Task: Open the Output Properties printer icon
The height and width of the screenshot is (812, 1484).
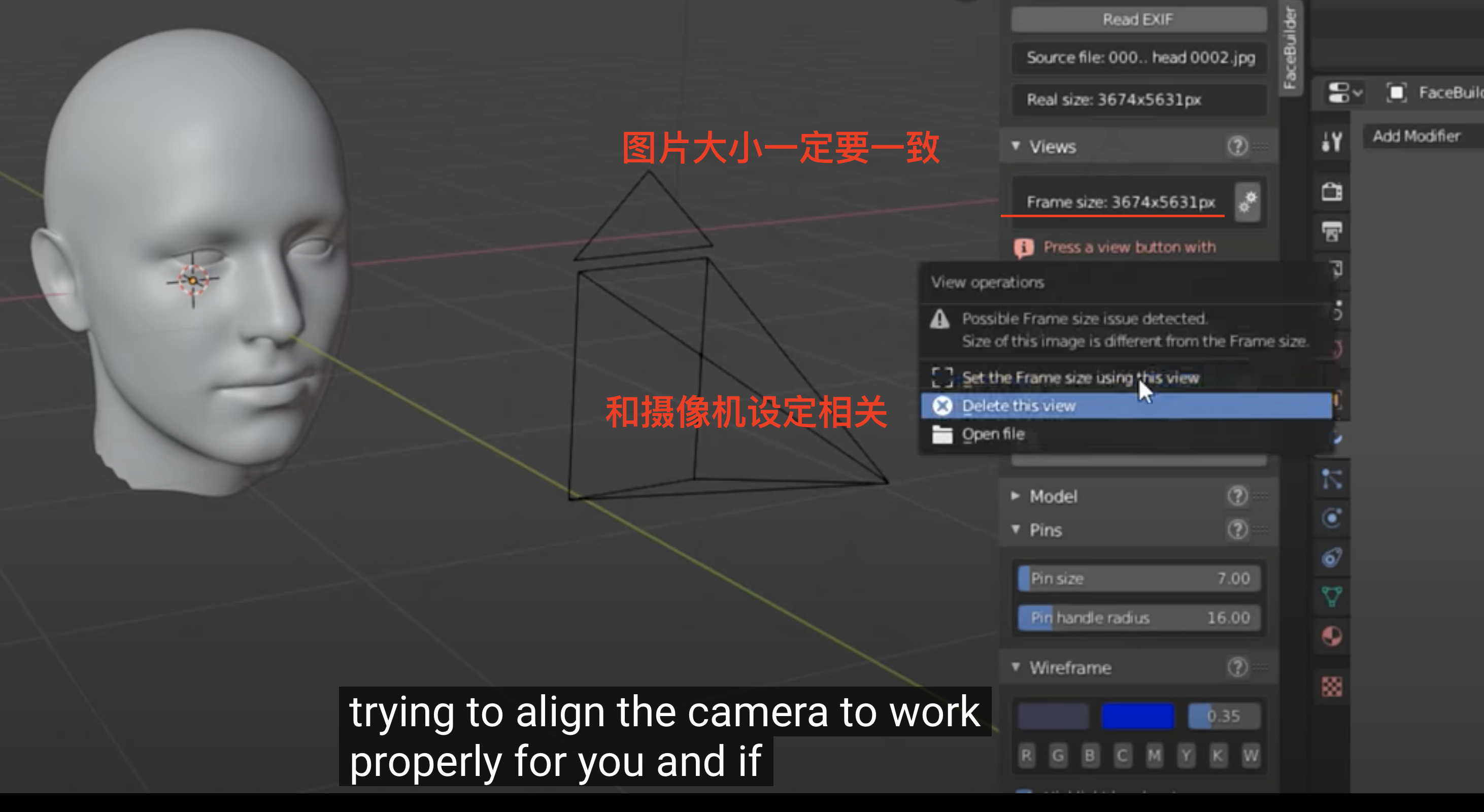Action: tap(1331, 231)
